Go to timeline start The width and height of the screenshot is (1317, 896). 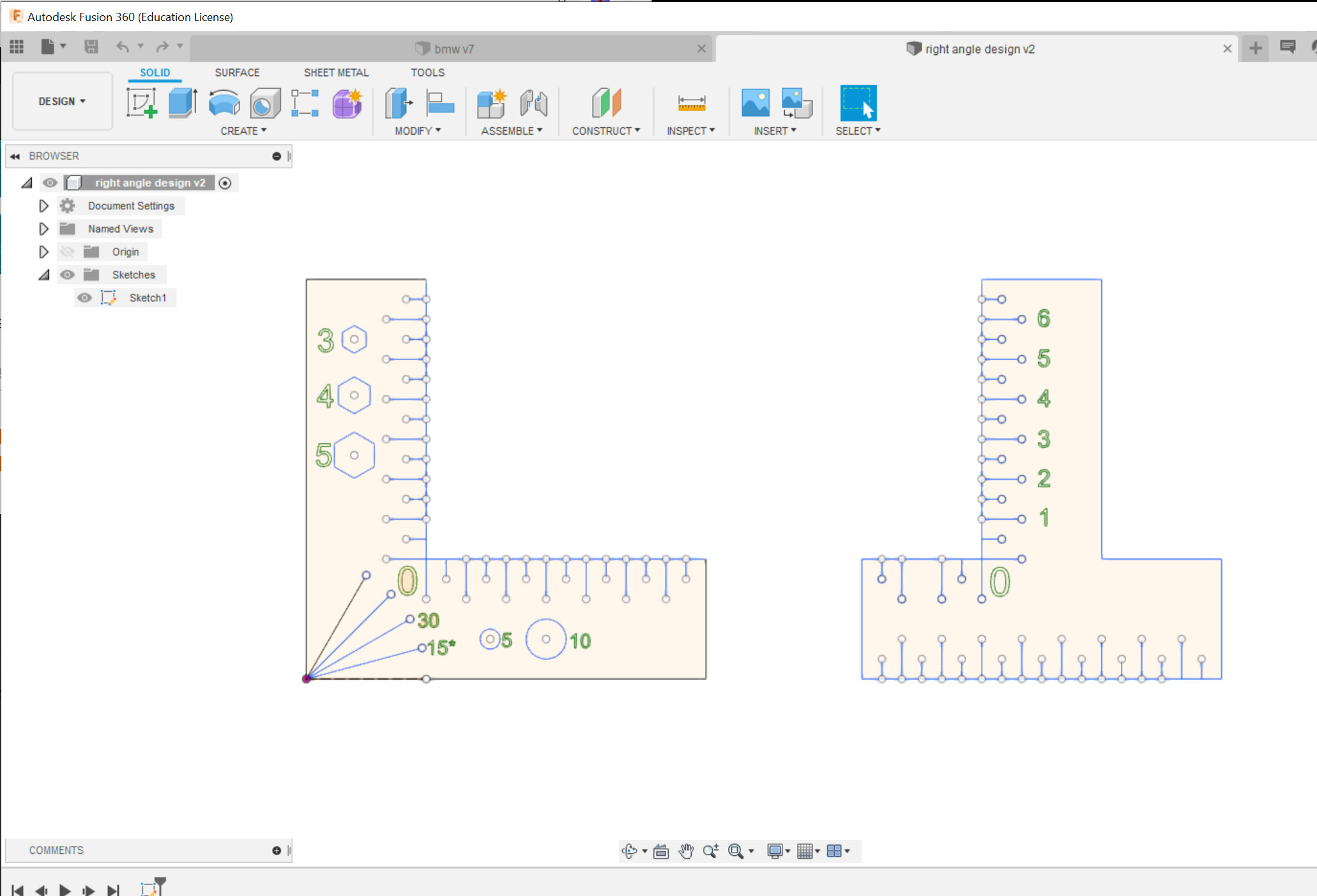17,890
